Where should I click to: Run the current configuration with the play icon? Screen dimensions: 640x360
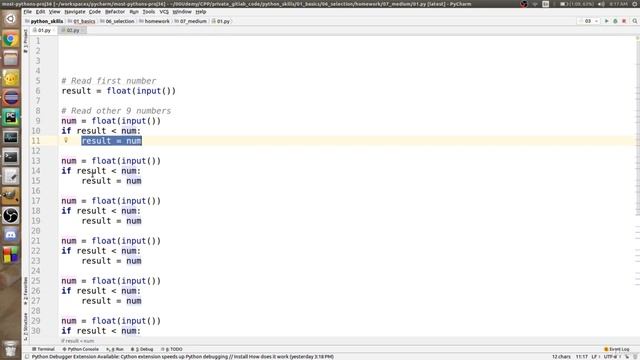(x=607, y=21)
